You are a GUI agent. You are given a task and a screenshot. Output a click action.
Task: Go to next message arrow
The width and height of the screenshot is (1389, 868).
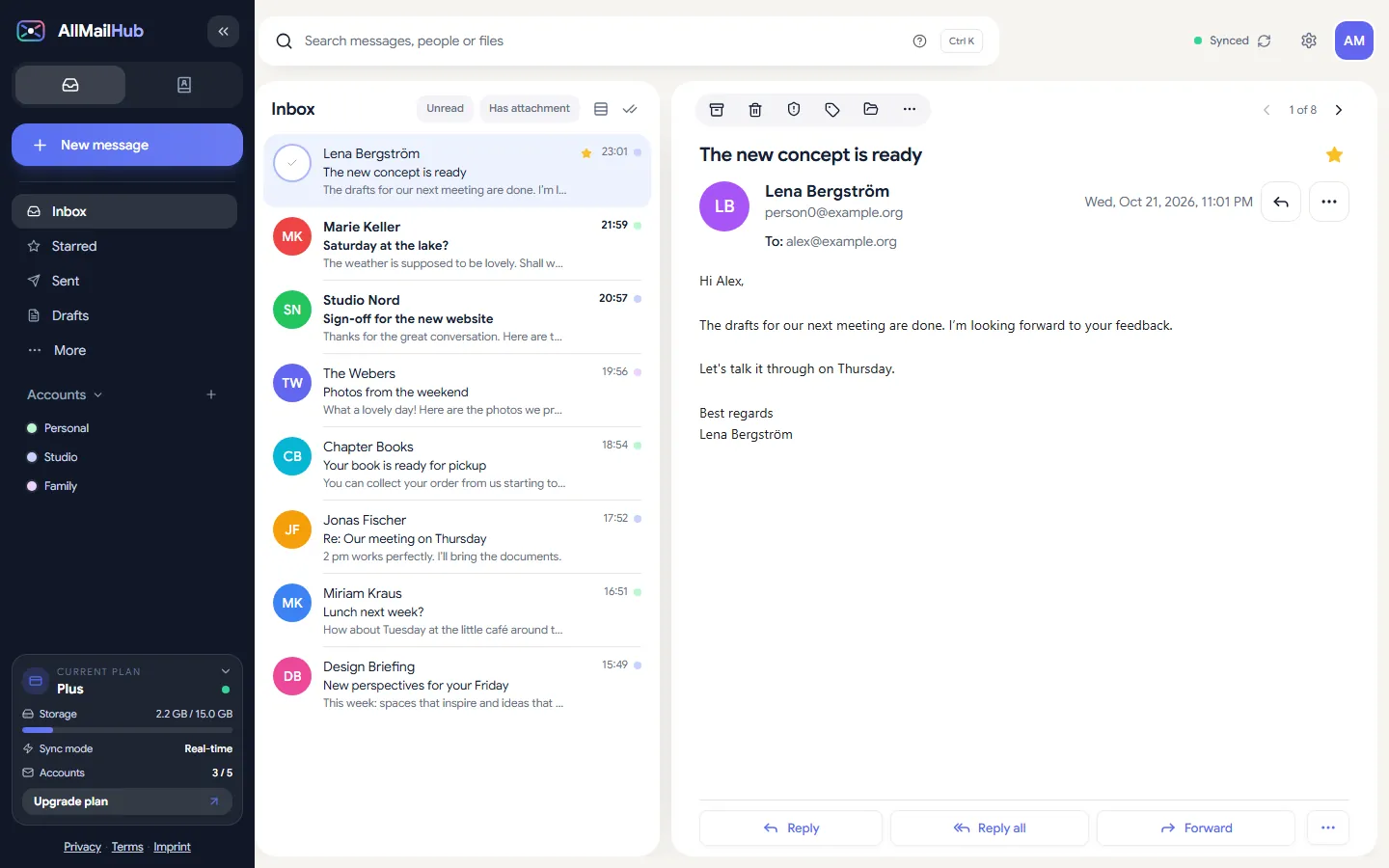1339,110
